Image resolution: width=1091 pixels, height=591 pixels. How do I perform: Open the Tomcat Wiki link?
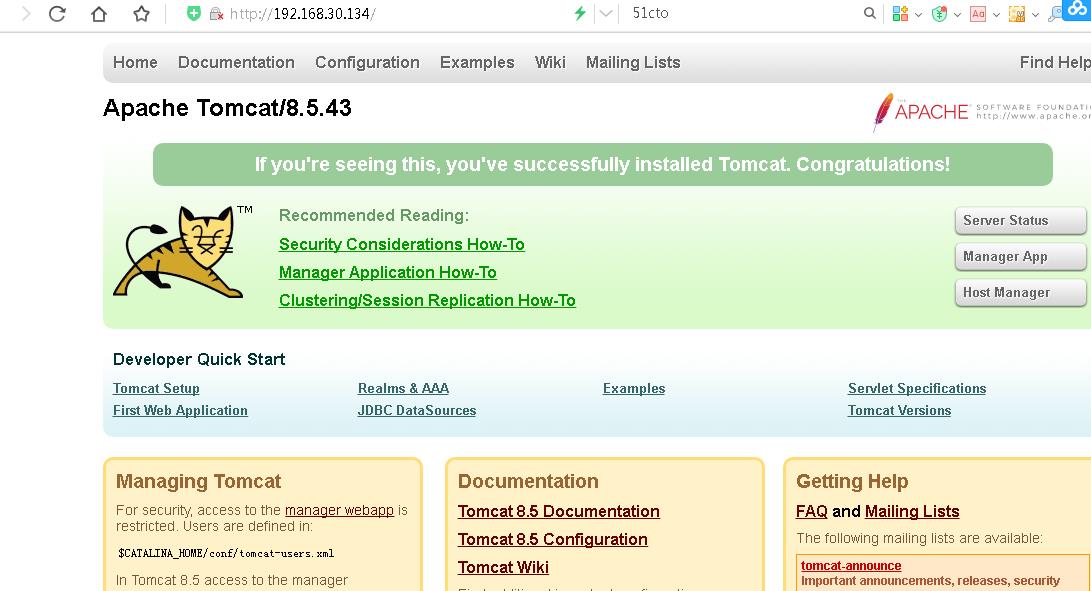point(503,567)
